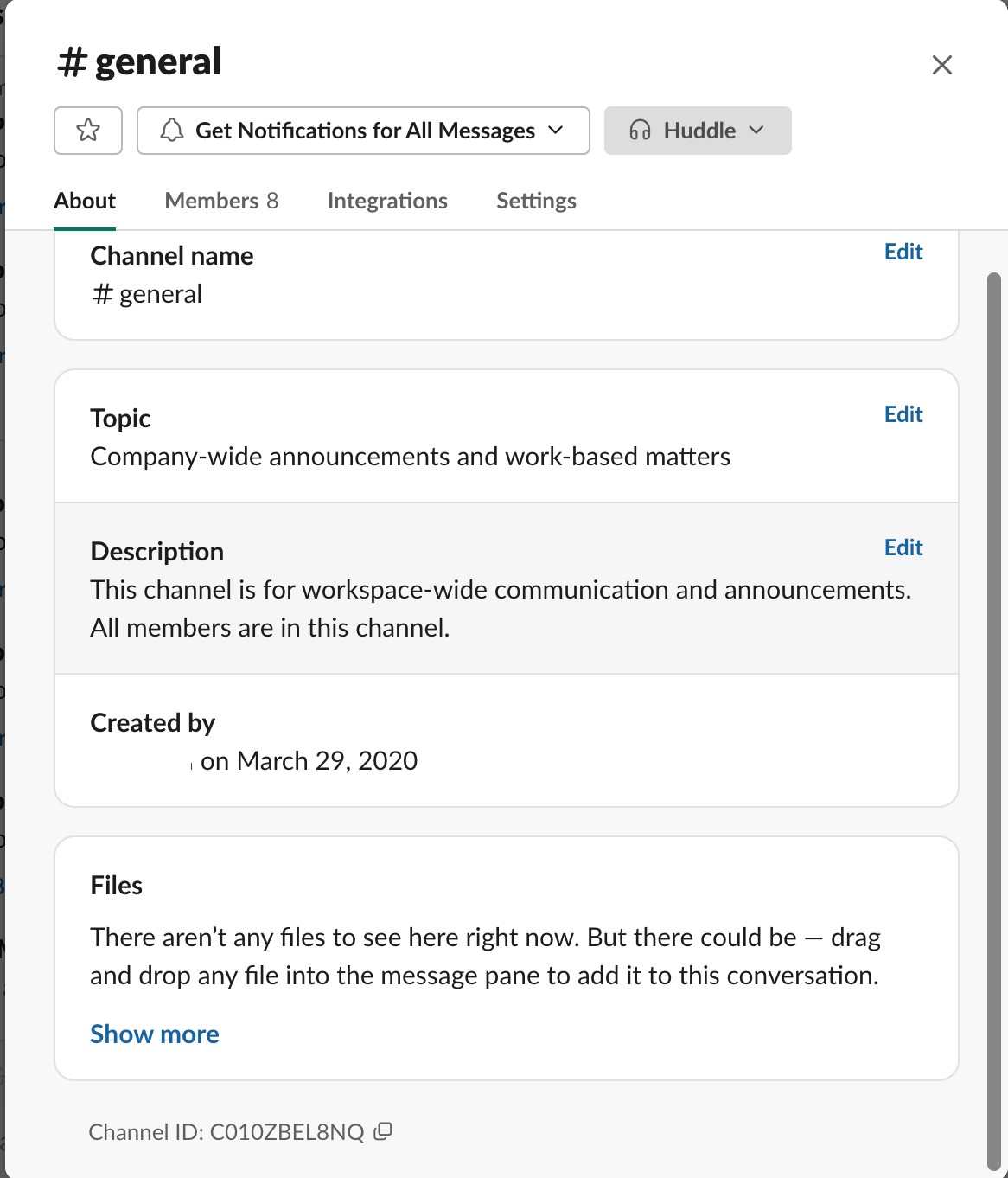The width and height of the screenshot is (1008, 1178).
Task: Select the Channel ID text C010ZBEL8NQ
Action: pyautogui.click(x=287, y=1132)
